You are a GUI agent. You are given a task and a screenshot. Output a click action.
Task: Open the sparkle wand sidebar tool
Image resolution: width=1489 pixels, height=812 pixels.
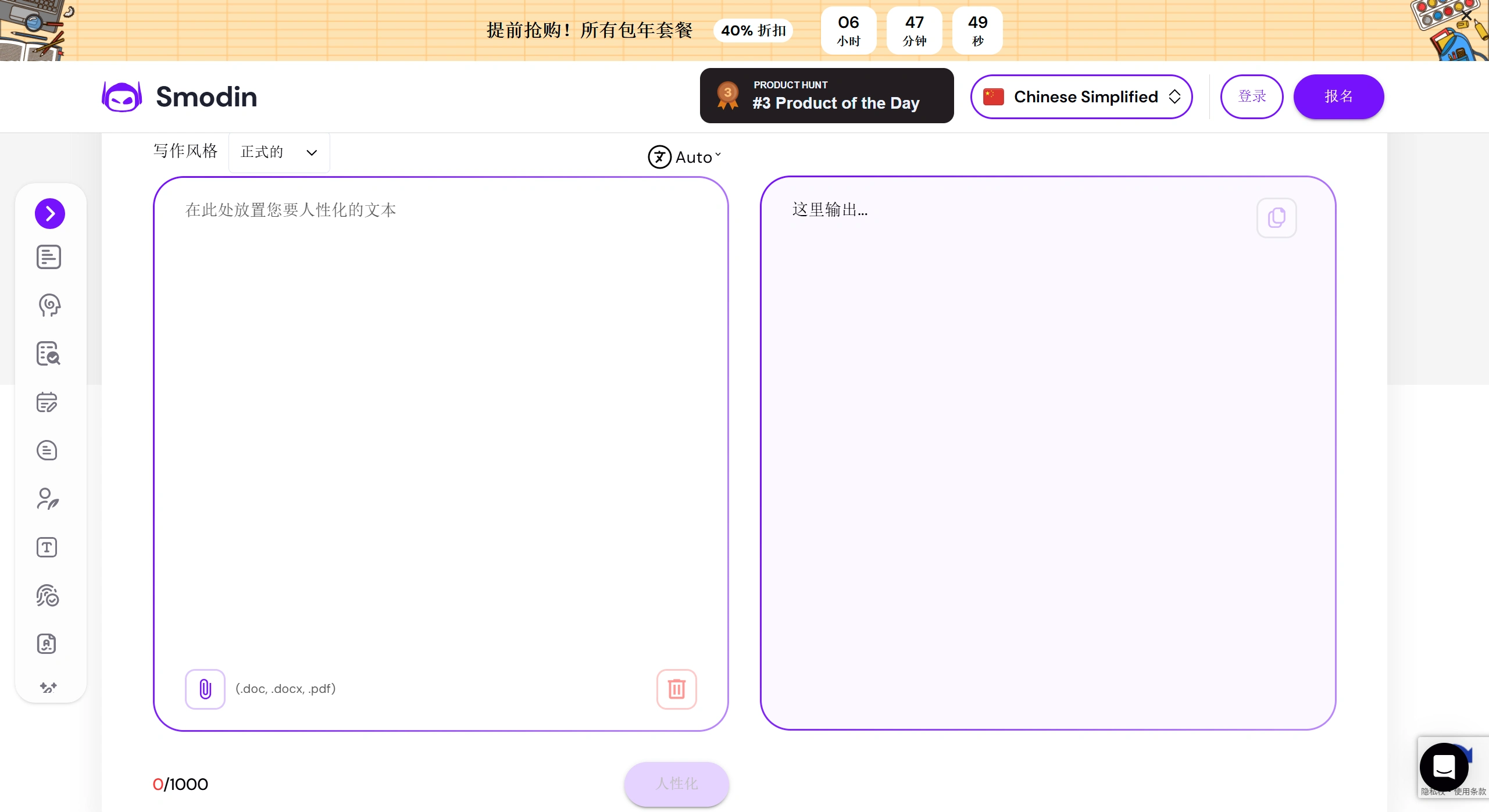click(x=48, y=688)
